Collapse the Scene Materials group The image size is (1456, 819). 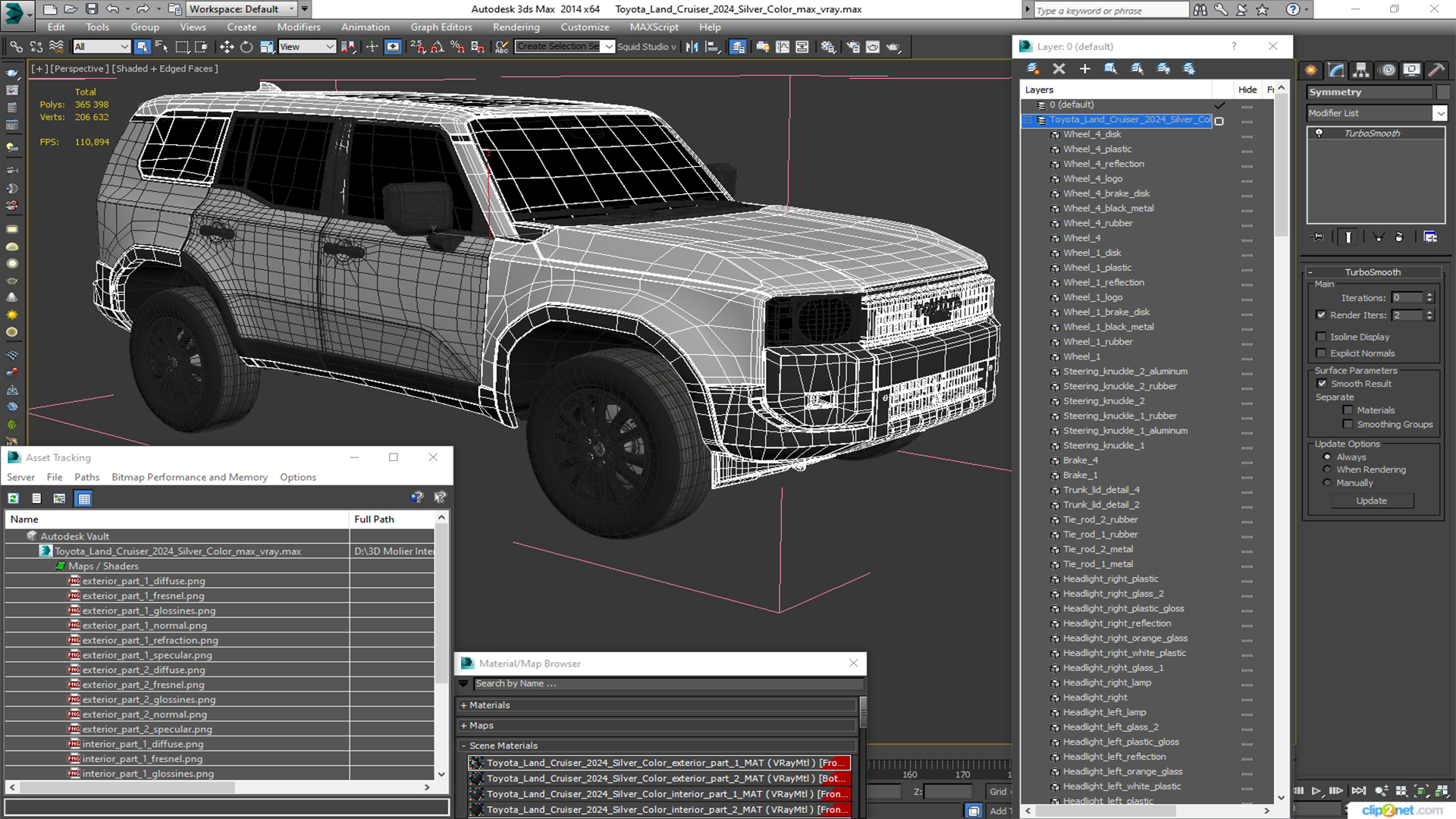point(657,745)
